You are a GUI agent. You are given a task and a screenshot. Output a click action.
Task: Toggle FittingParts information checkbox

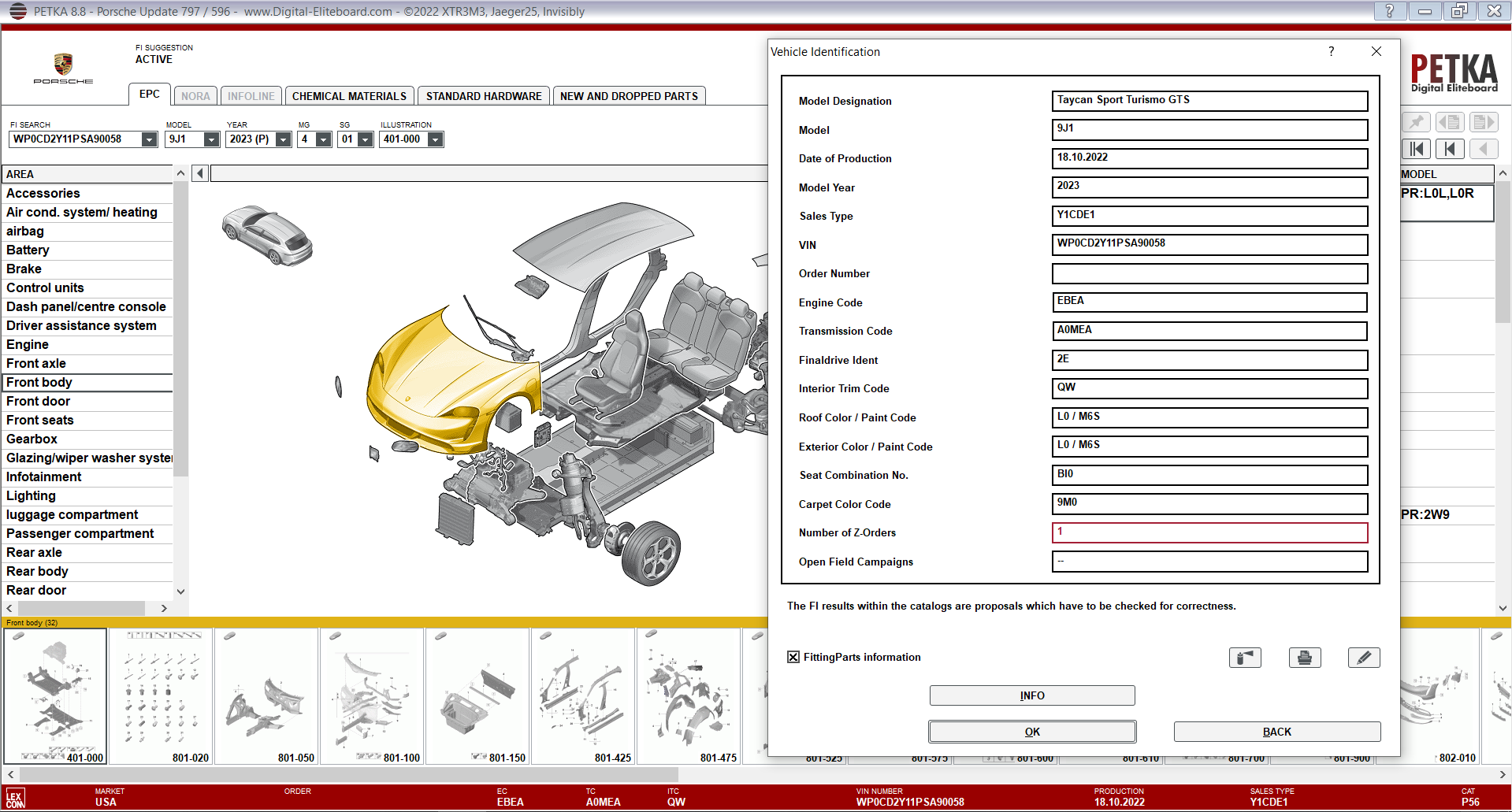(x=793, y=657)
